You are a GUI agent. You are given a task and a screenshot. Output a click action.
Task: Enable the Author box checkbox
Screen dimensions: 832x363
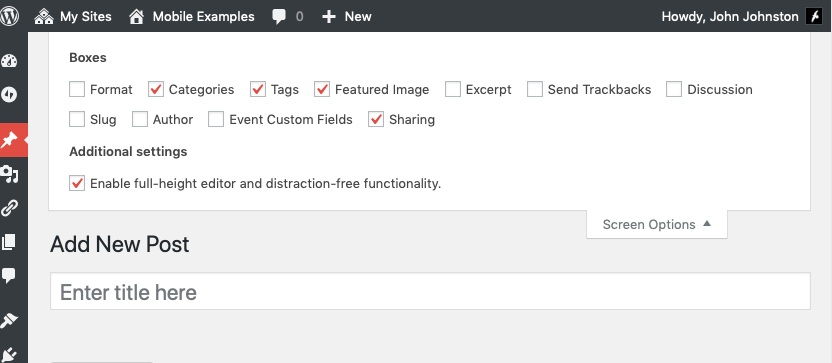(x=140, y=119)
